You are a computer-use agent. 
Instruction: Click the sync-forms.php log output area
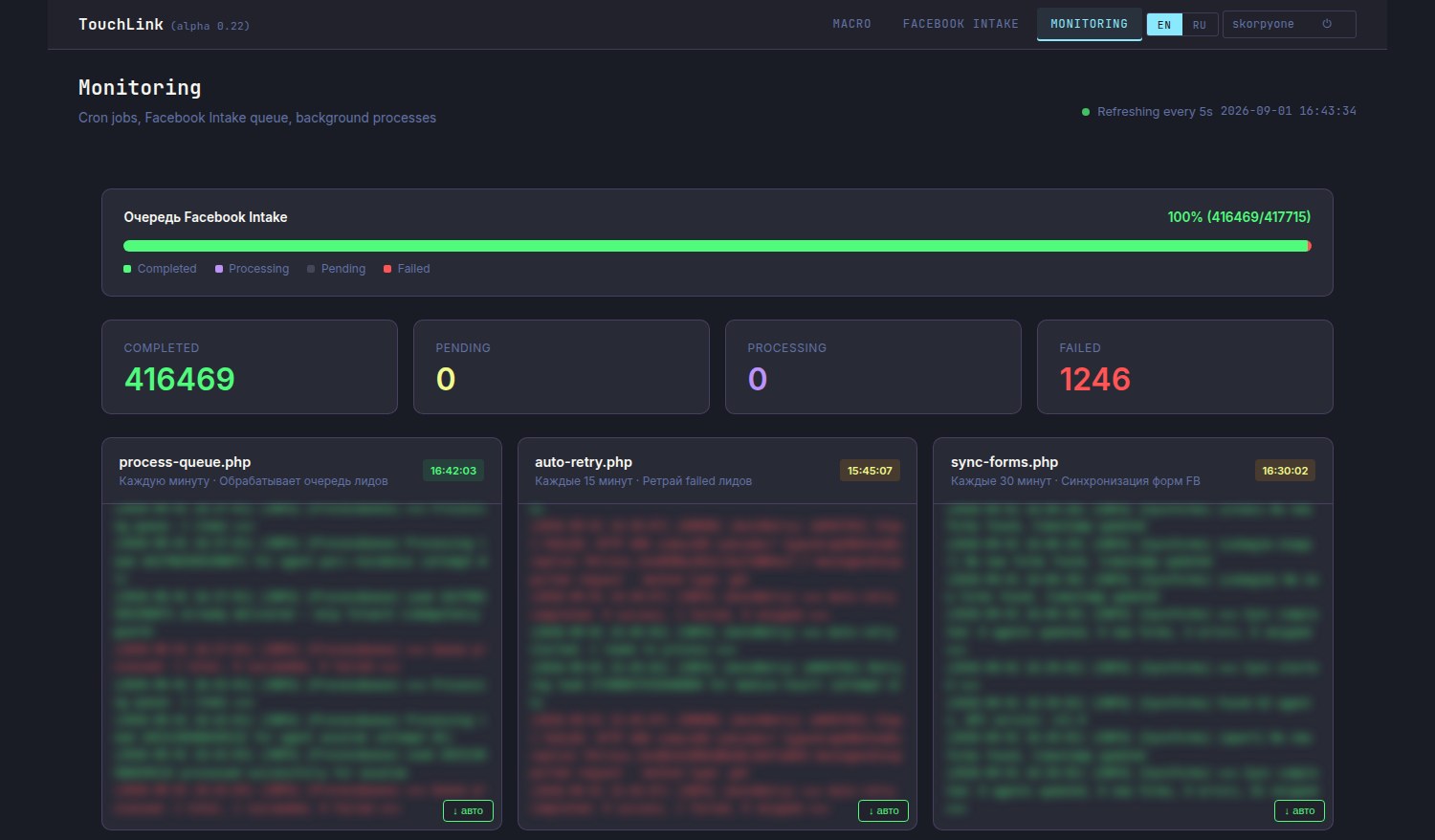1133,666
